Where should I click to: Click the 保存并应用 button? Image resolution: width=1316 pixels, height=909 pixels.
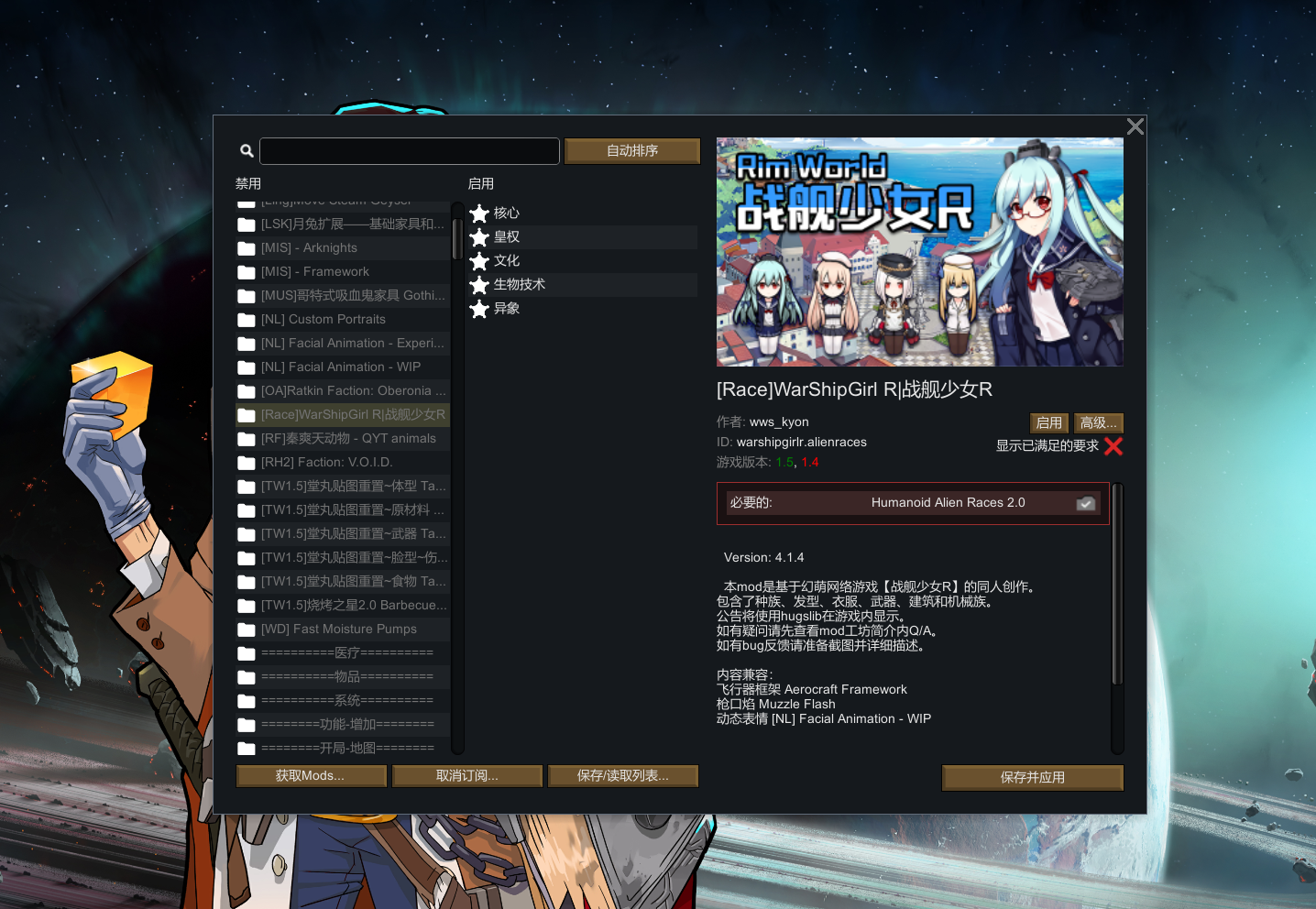pyautogui.click(x=1033, y=777)
